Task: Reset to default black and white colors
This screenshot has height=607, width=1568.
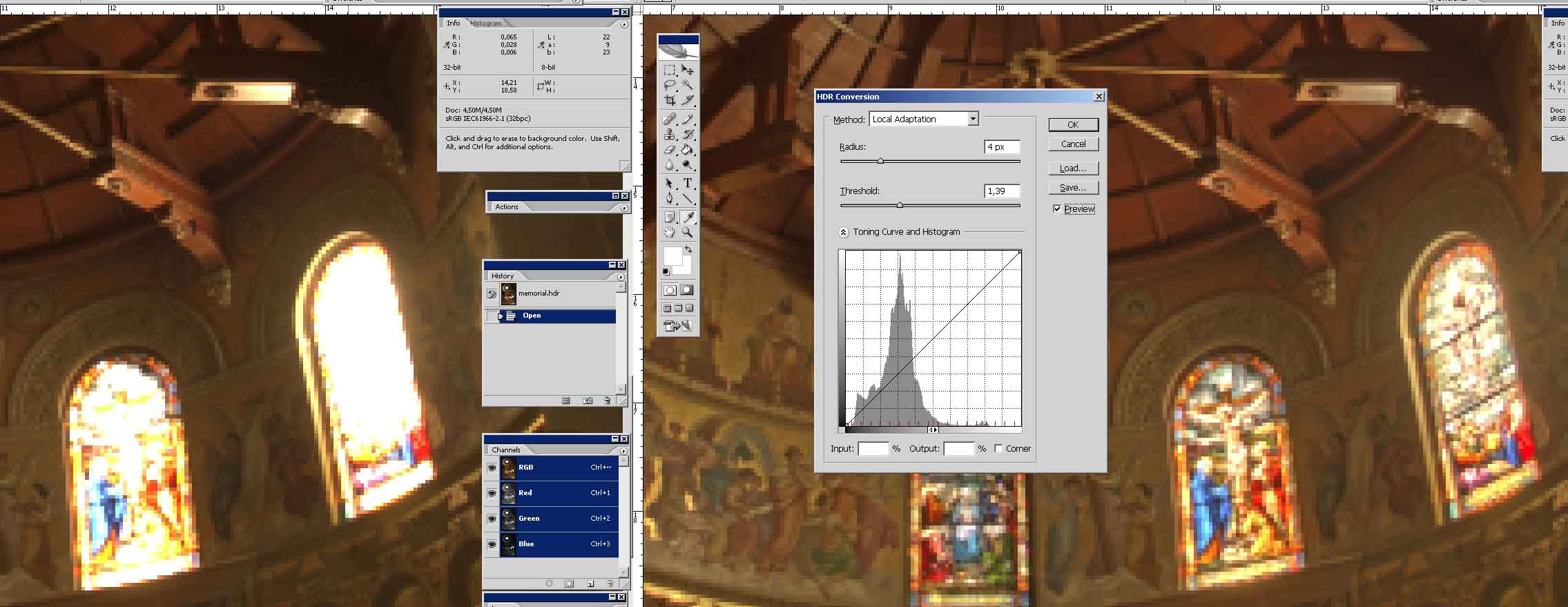Action: 666,271
